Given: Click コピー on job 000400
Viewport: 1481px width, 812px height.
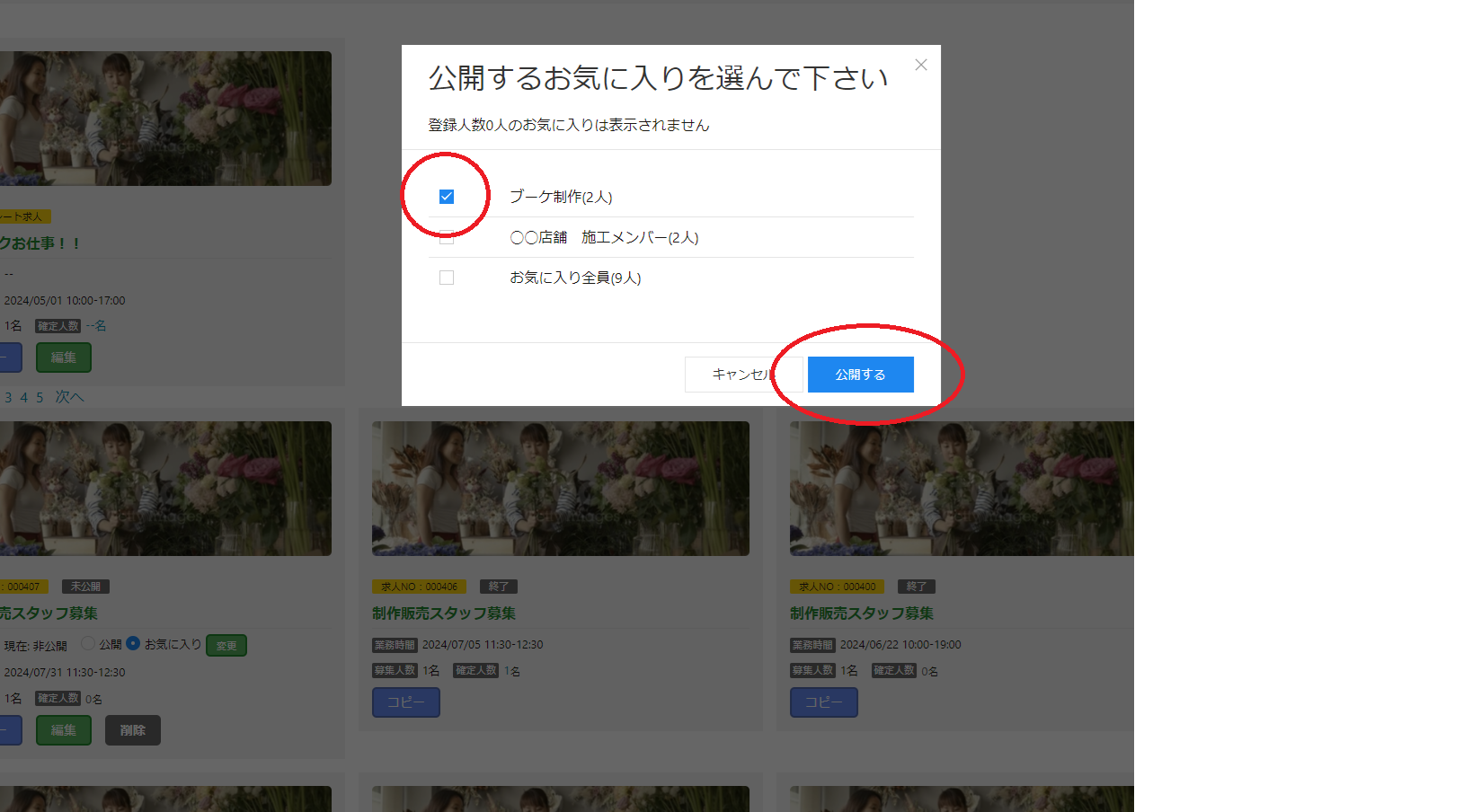Looking at the screenshot, I should [x=823, y=702].
